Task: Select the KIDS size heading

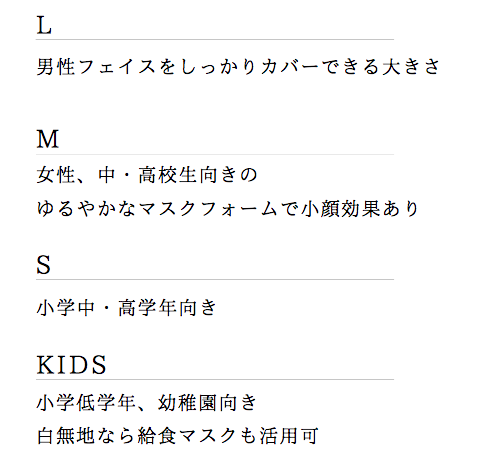Action: coord(71,365)
